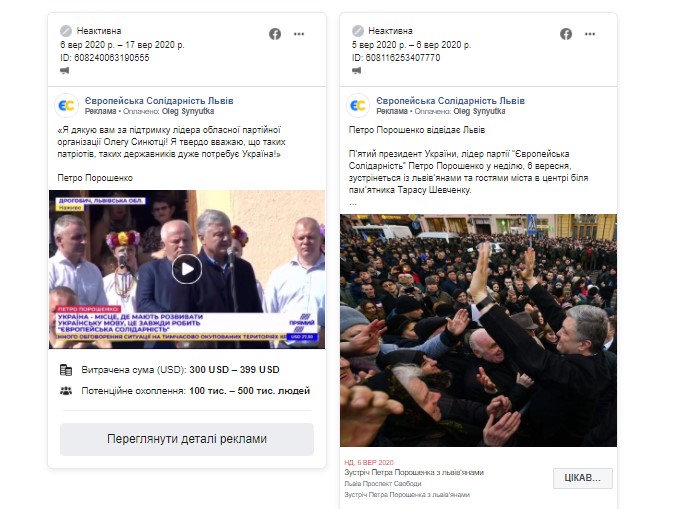This screenshot has width=673, height=509.
Task: Click the people icon beside Потенційне охоплення
Action: [66, 391]
